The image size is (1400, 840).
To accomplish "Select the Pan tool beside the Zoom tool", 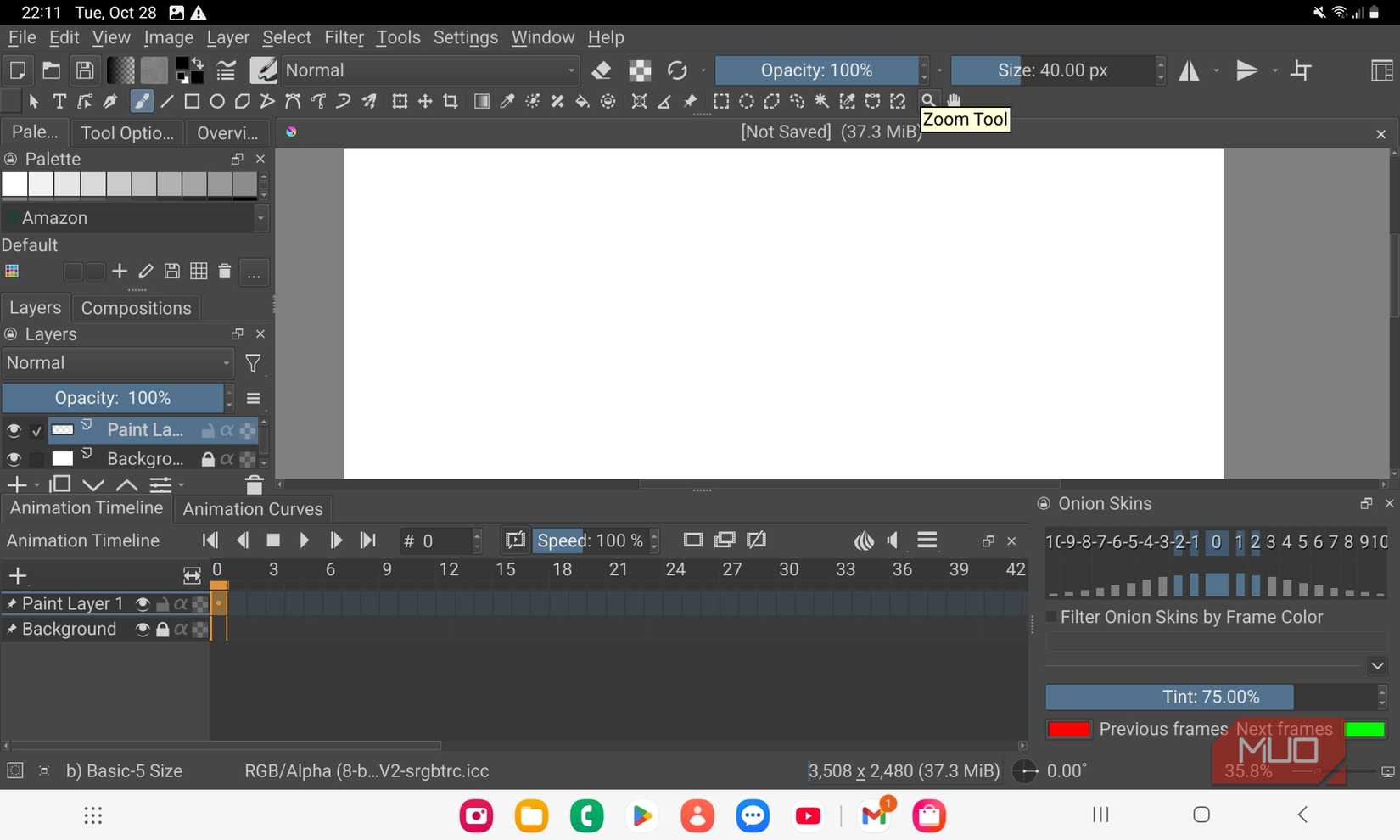I will click(x=953, y=101).
